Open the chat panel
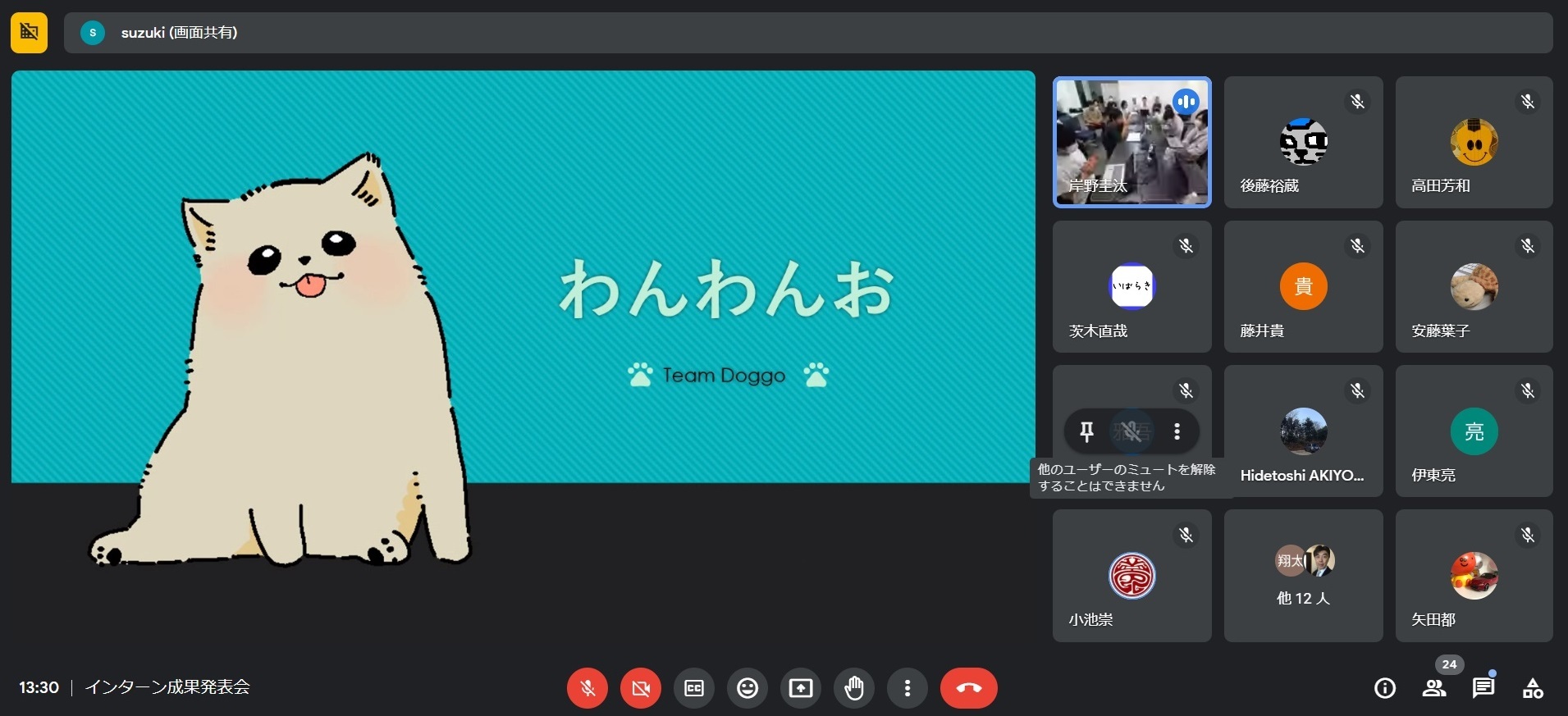1568x716 pixels. (1483, 688)
